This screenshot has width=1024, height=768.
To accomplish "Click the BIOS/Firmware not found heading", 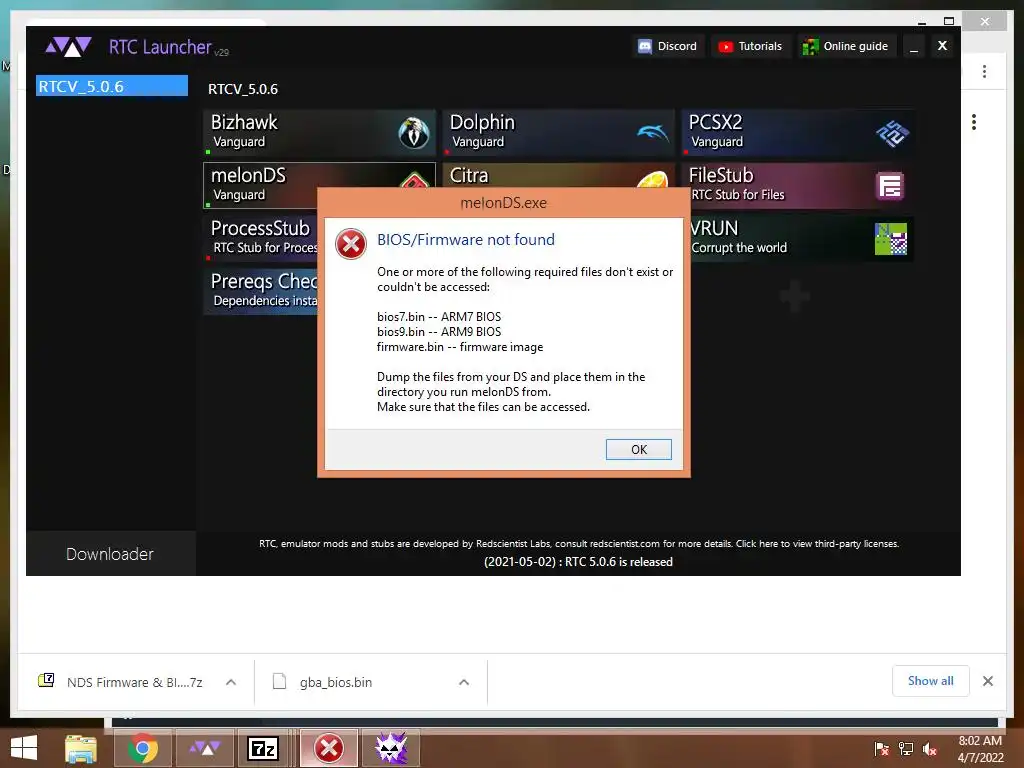I will (x=466, y=240).
